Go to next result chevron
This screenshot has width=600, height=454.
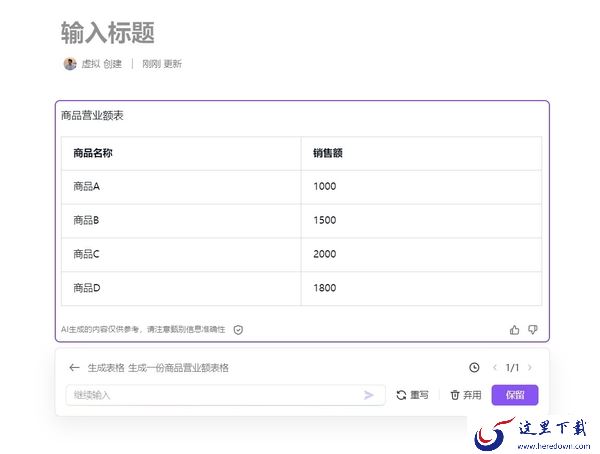[530, 367]
